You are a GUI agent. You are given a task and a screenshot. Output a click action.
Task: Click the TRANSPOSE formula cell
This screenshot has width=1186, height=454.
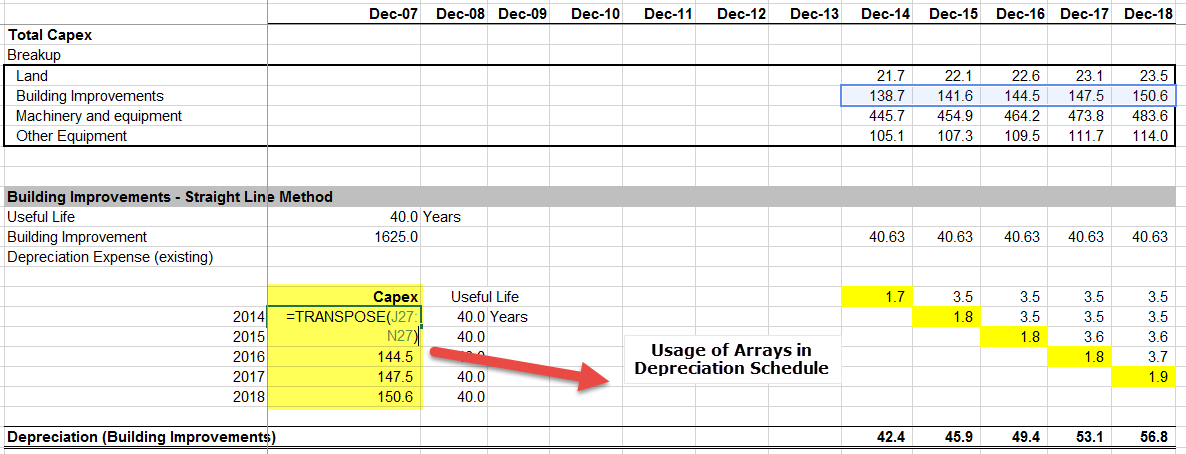coord(344,326)
